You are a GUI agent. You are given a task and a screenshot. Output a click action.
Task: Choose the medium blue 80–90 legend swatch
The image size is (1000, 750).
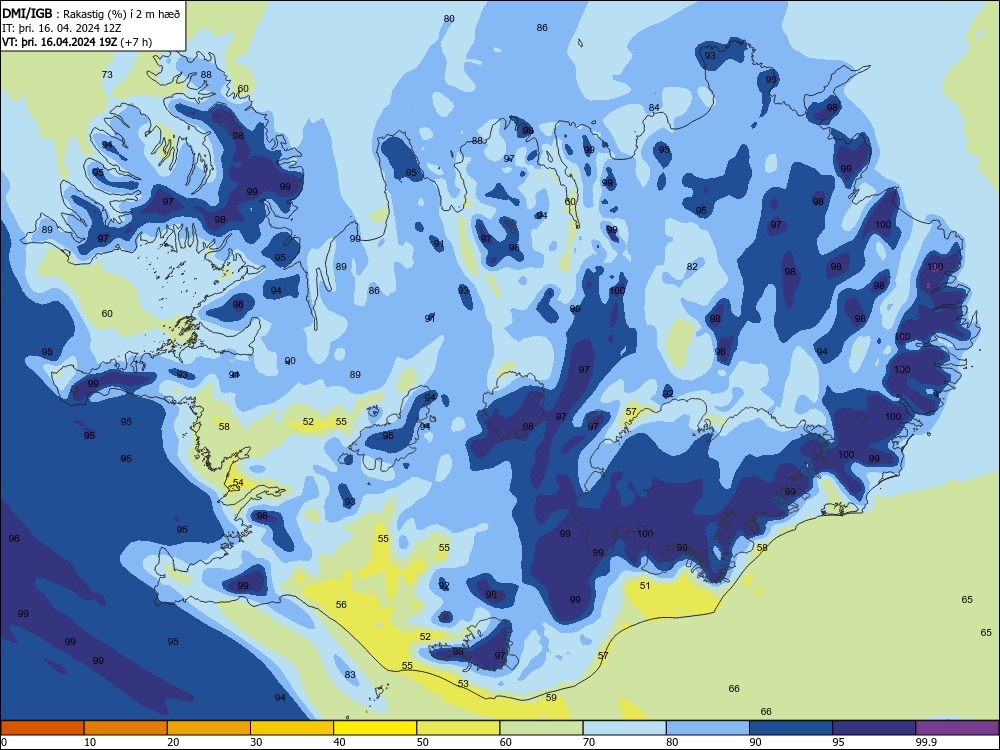pos(708,728)
